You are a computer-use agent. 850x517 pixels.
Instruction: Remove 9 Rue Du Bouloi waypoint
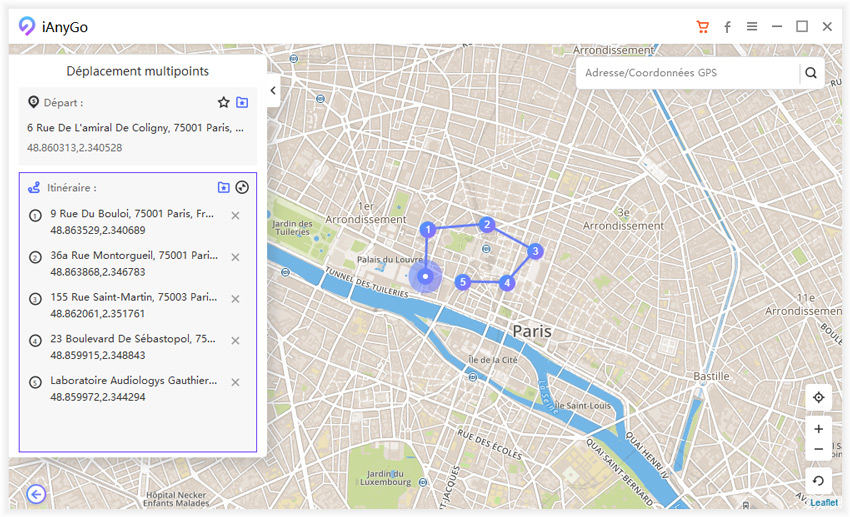pos(235,216)
